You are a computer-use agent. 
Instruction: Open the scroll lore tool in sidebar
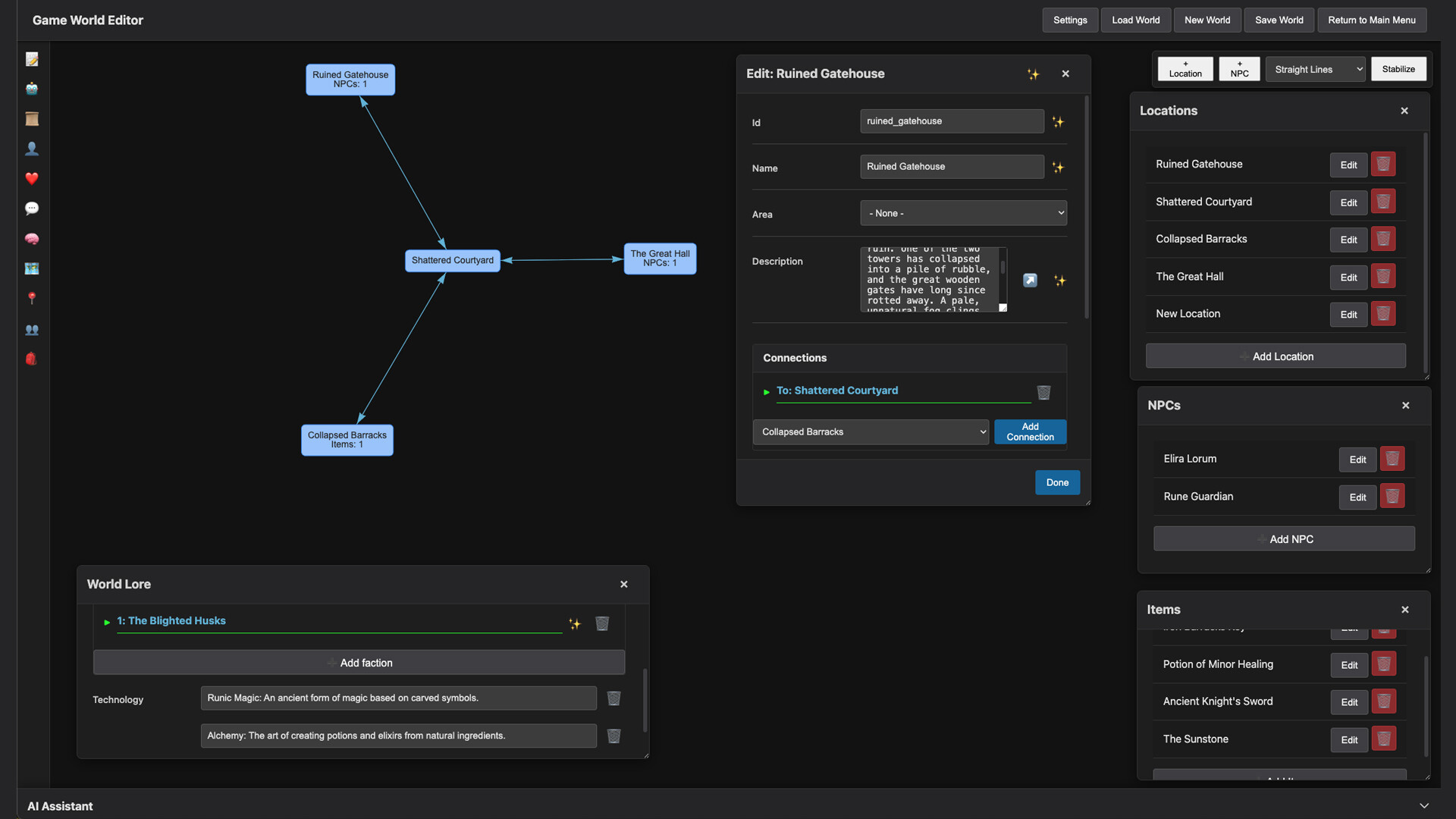tap(32, 118)
